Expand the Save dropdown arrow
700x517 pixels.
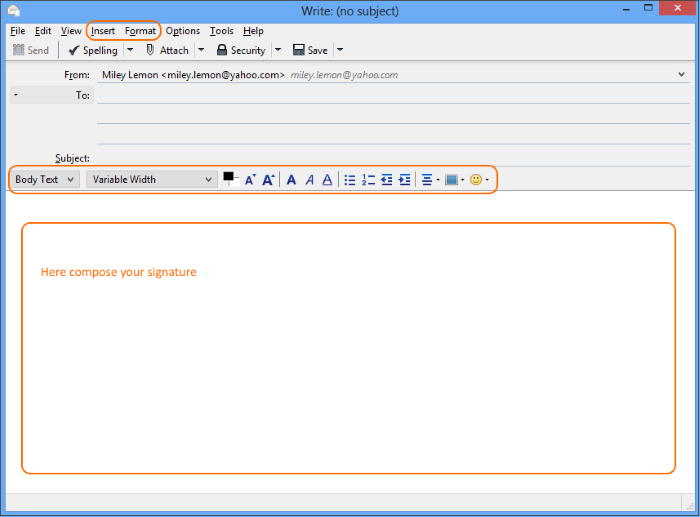point(340,50)
